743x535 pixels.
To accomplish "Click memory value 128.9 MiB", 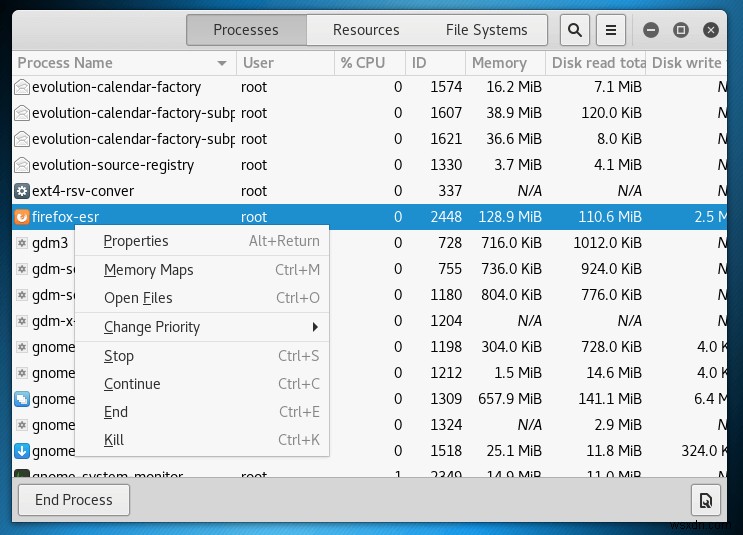I will (509, 217).
